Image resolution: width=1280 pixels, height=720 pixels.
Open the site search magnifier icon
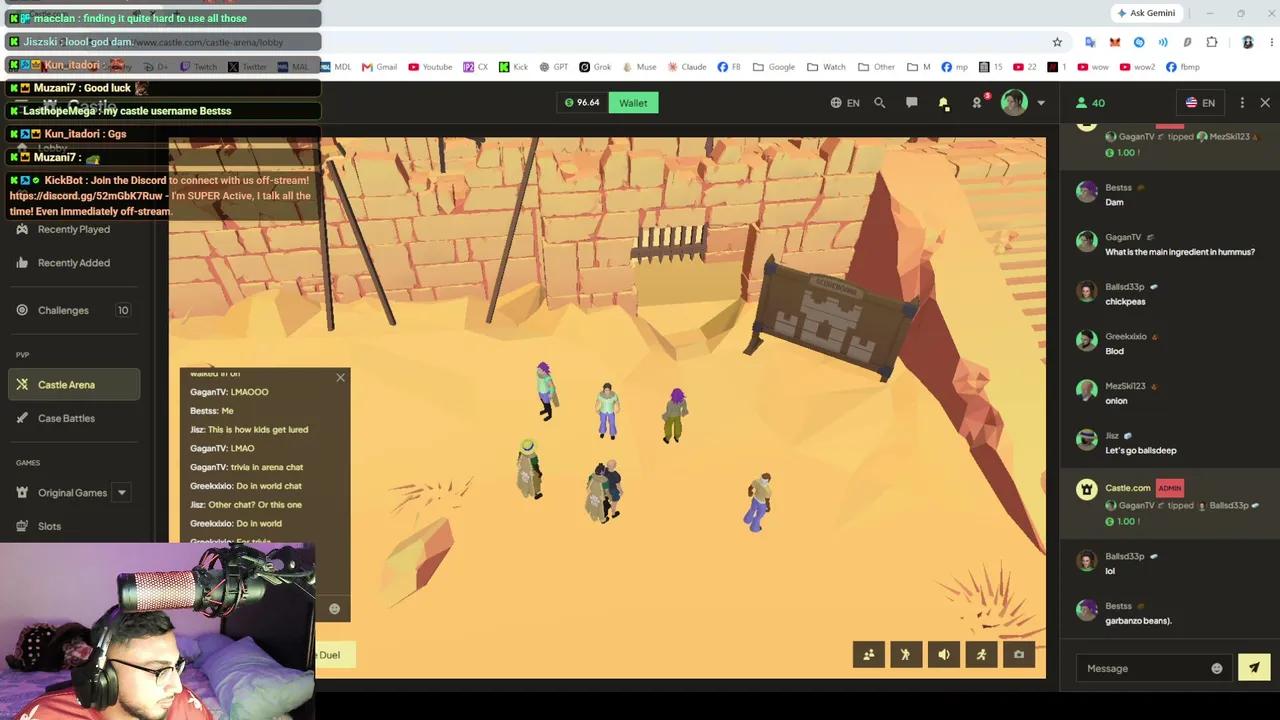coord(880,103)
